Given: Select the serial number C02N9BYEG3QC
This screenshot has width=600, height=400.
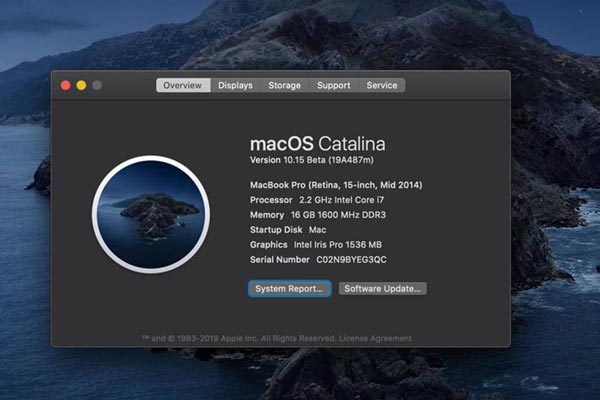Looking at the screenshot, I should point(351,260).
